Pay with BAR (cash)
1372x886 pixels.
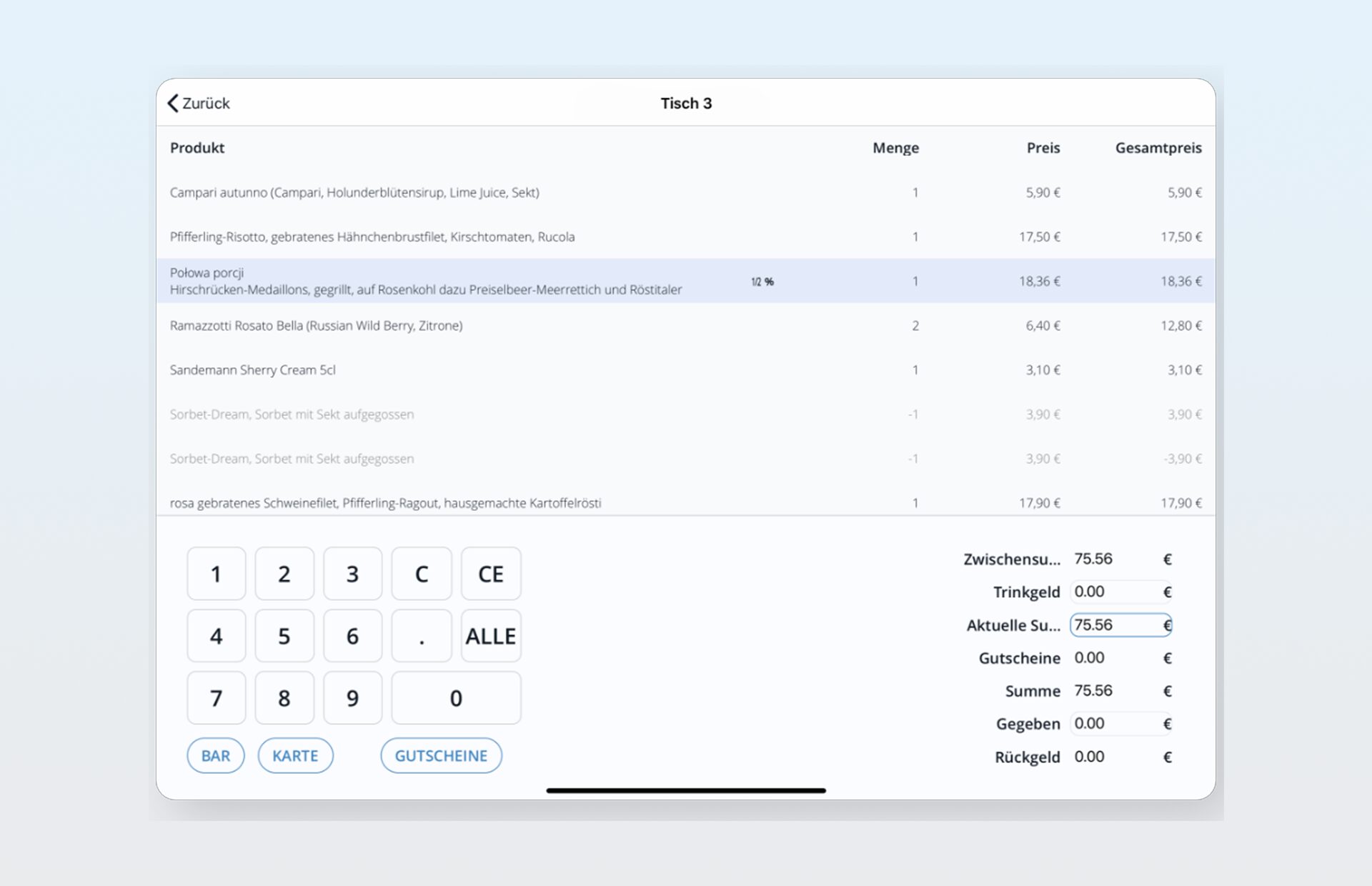[x=216, y=756]
